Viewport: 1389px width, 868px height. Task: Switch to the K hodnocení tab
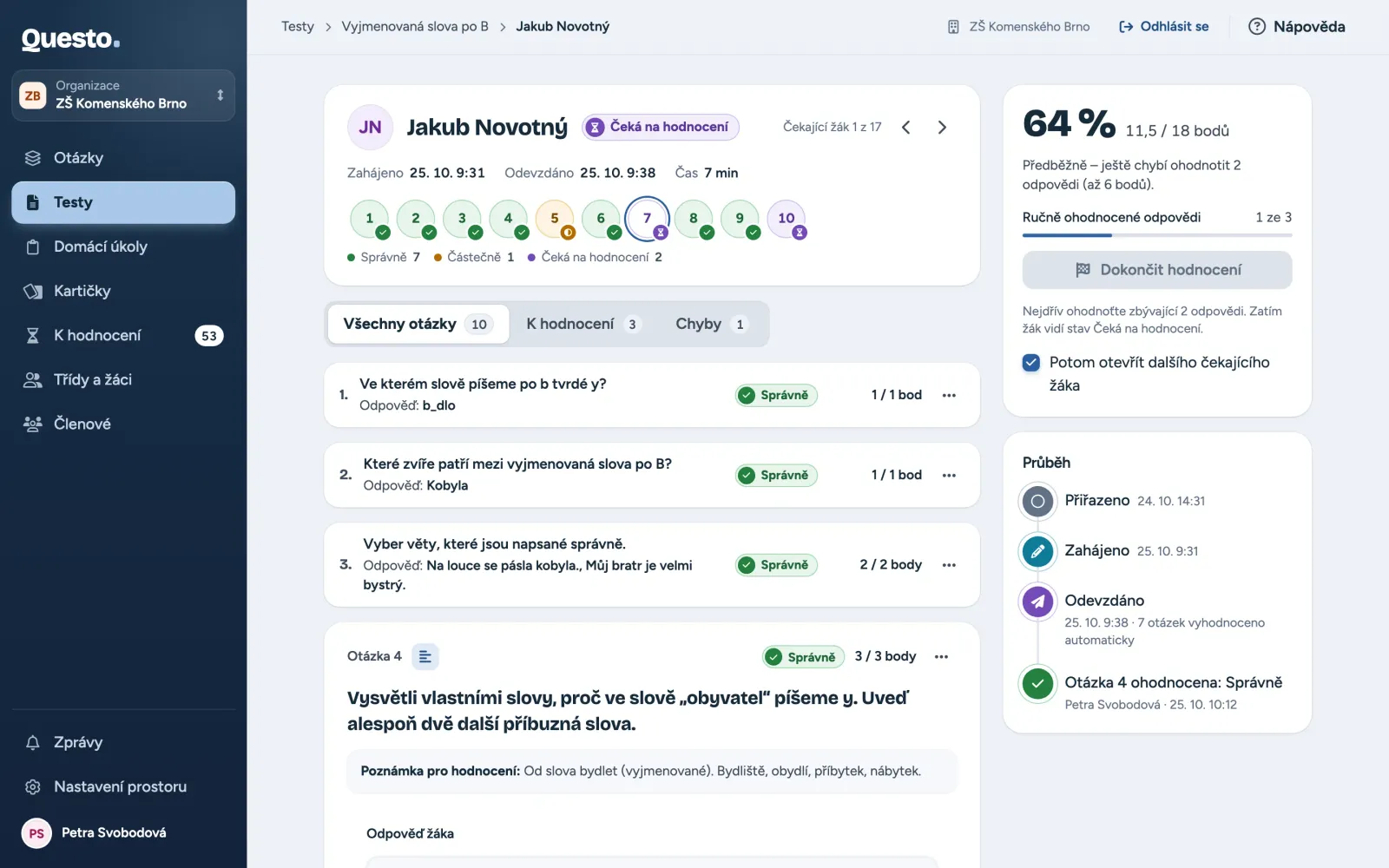583,324
